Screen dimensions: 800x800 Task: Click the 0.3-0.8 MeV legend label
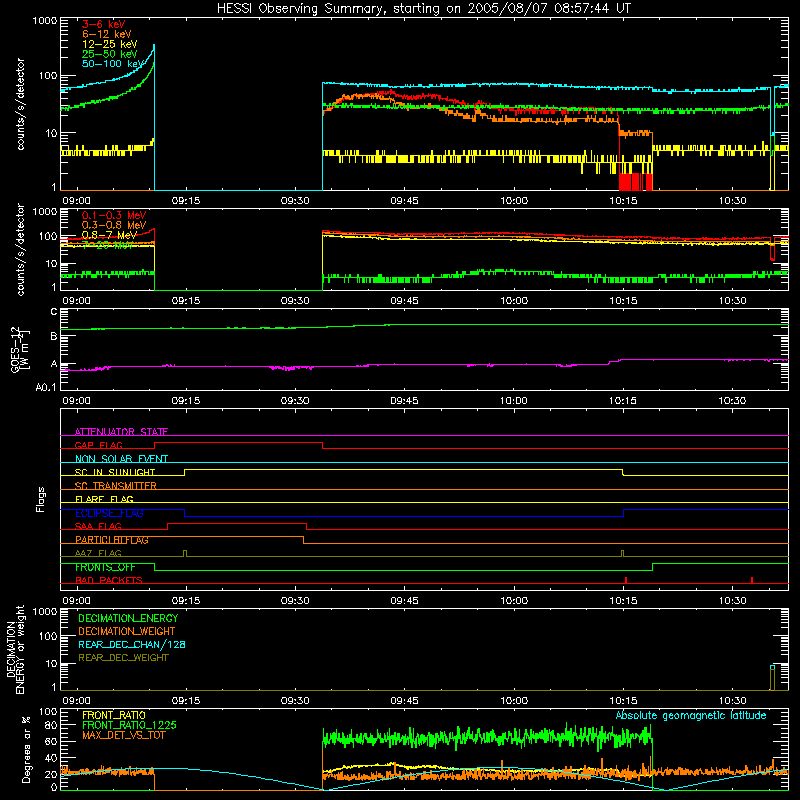point(114,225)
